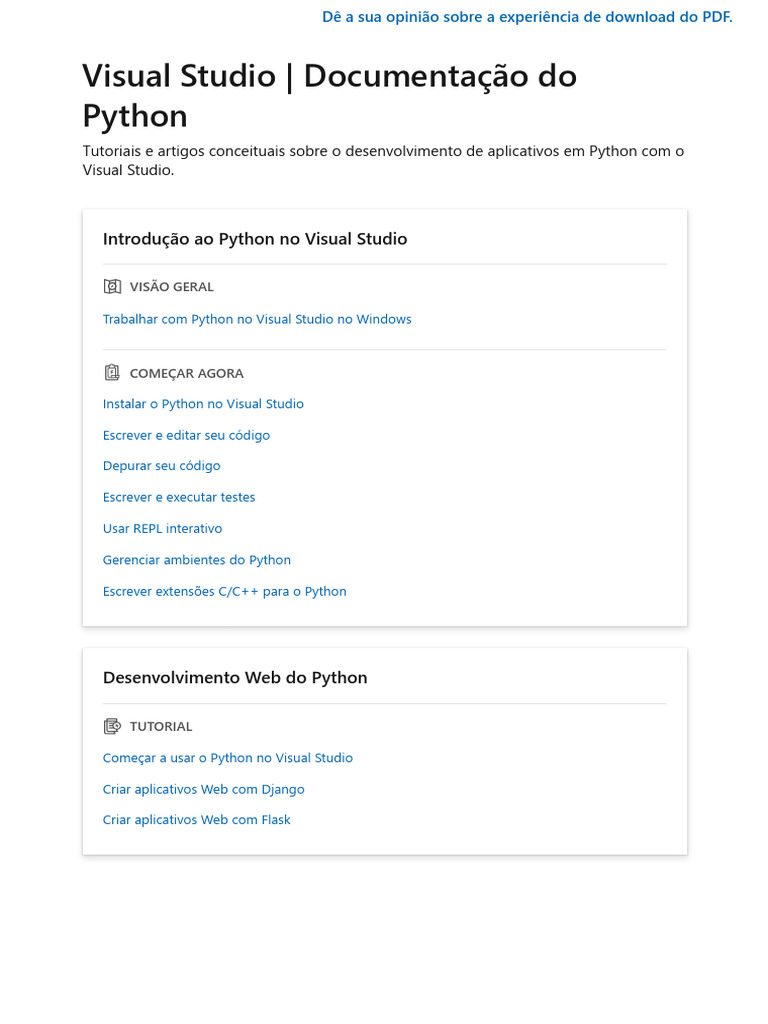The height and width of the screenshot is (1024, 768).
Task: Open Instalar o Python no Visual Studio
Action: pos(203,404)
